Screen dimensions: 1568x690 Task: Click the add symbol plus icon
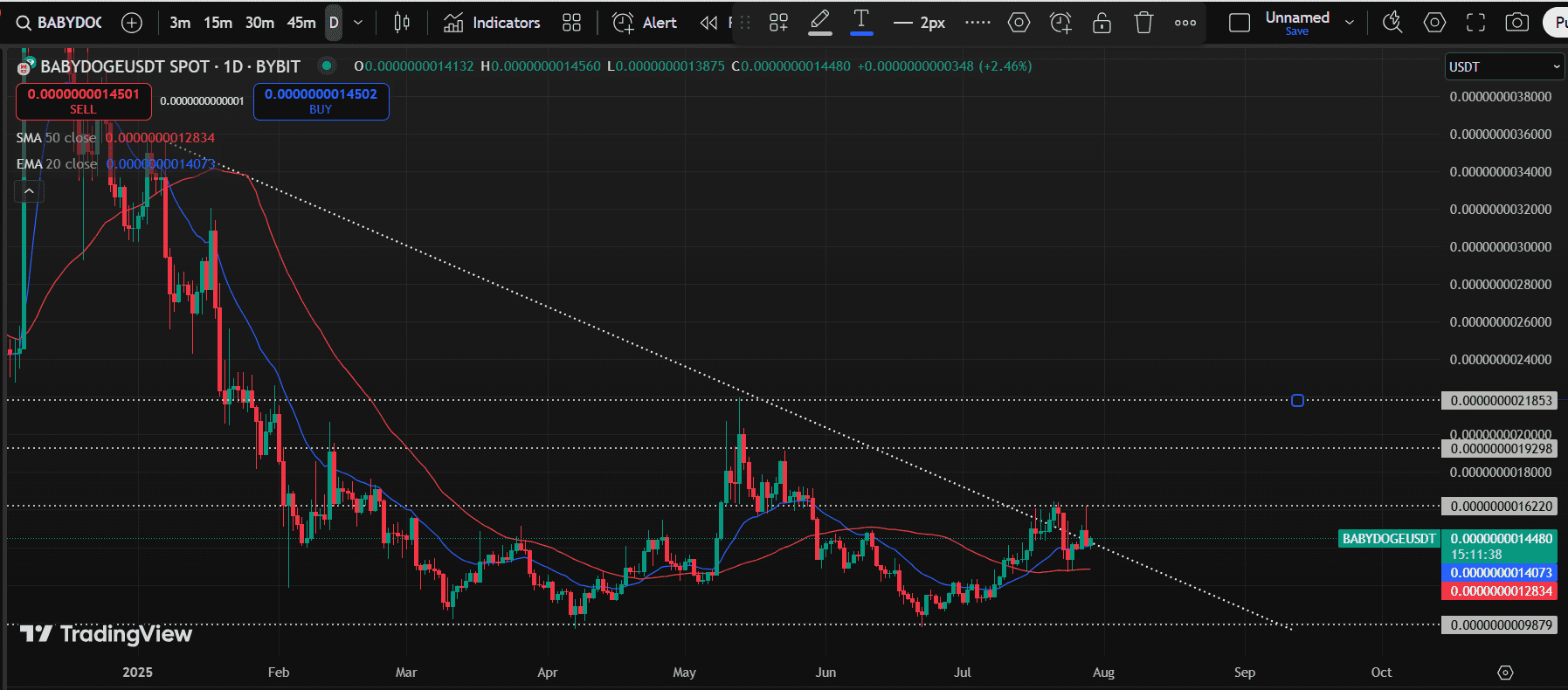tap(132, 23)
